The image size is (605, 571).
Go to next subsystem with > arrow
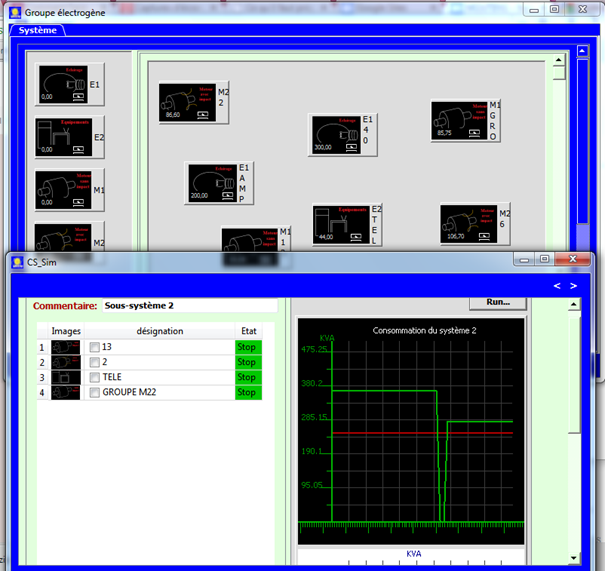[573, 286]
